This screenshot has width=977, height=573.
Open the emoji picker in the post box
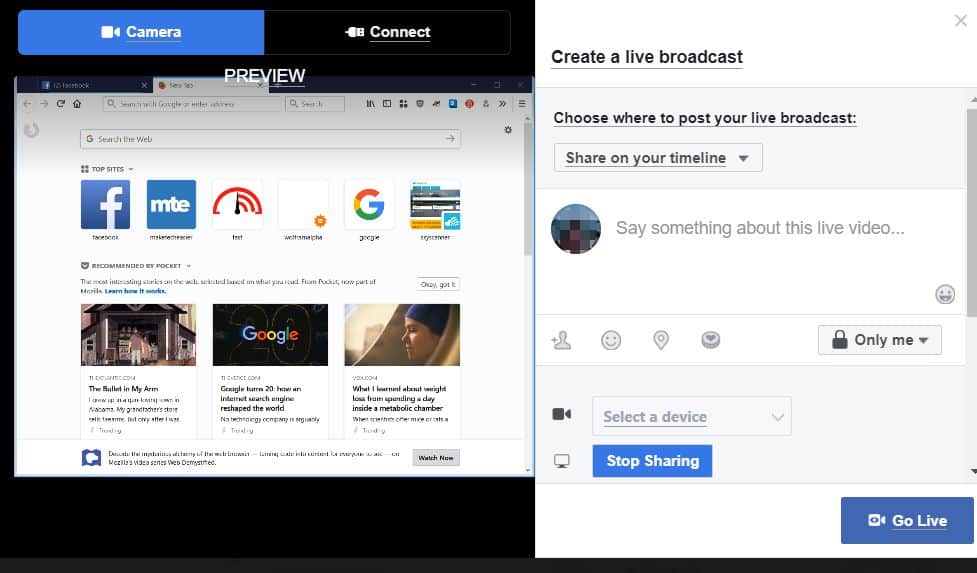[x=945, y=294]
